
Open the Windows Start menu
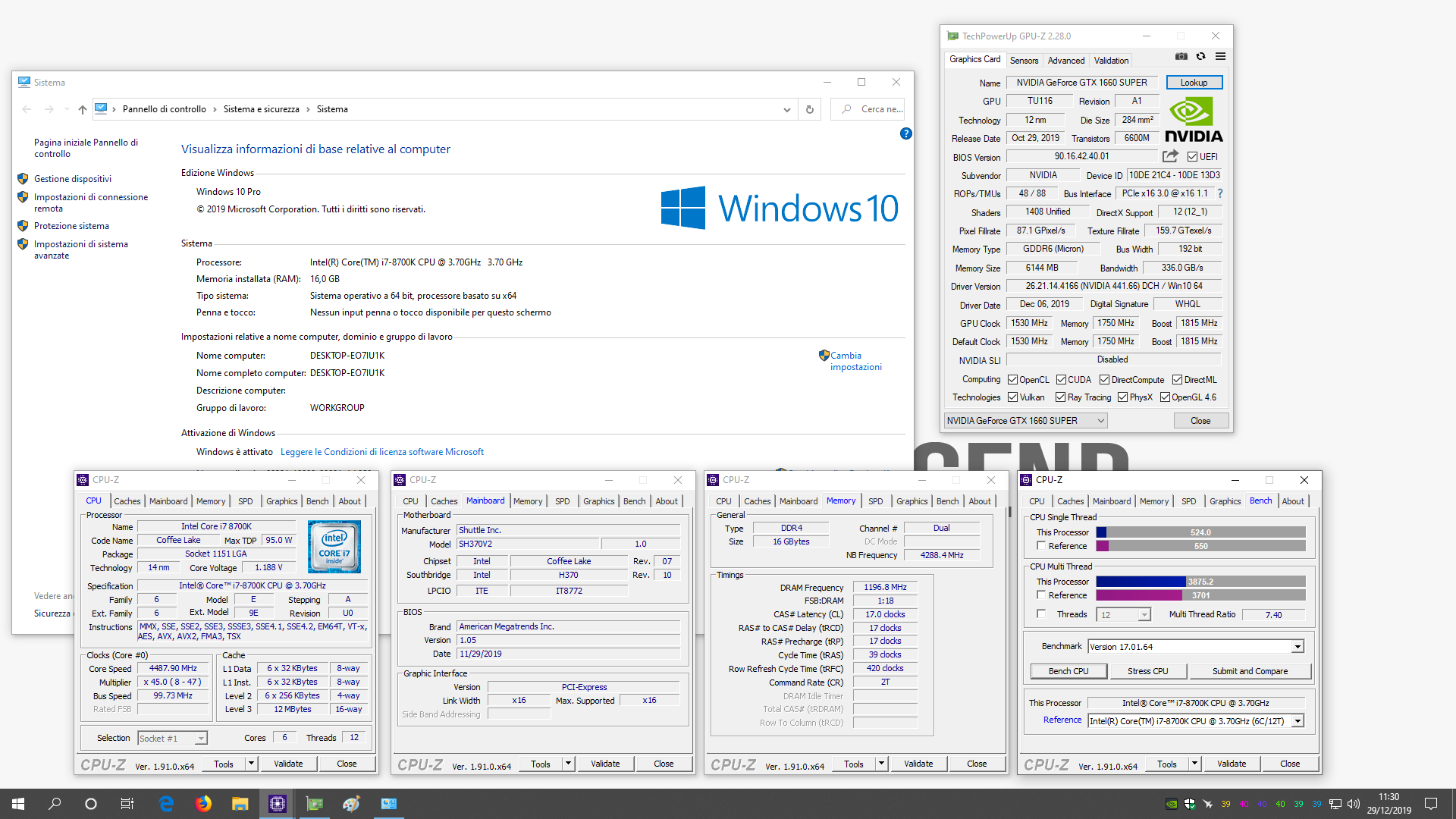pos(18,804)
